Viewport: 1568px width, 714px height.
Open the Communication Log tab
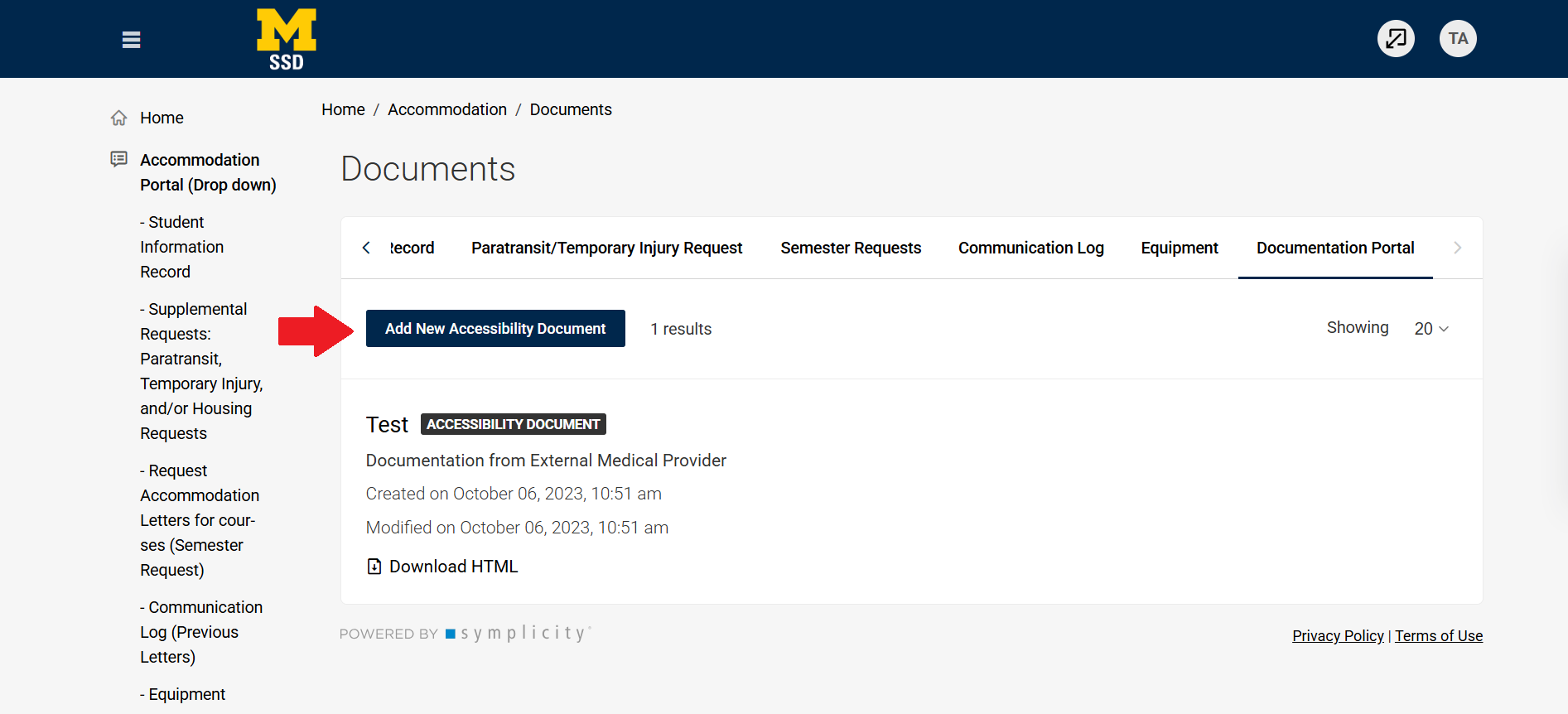tap(1031, 248)
